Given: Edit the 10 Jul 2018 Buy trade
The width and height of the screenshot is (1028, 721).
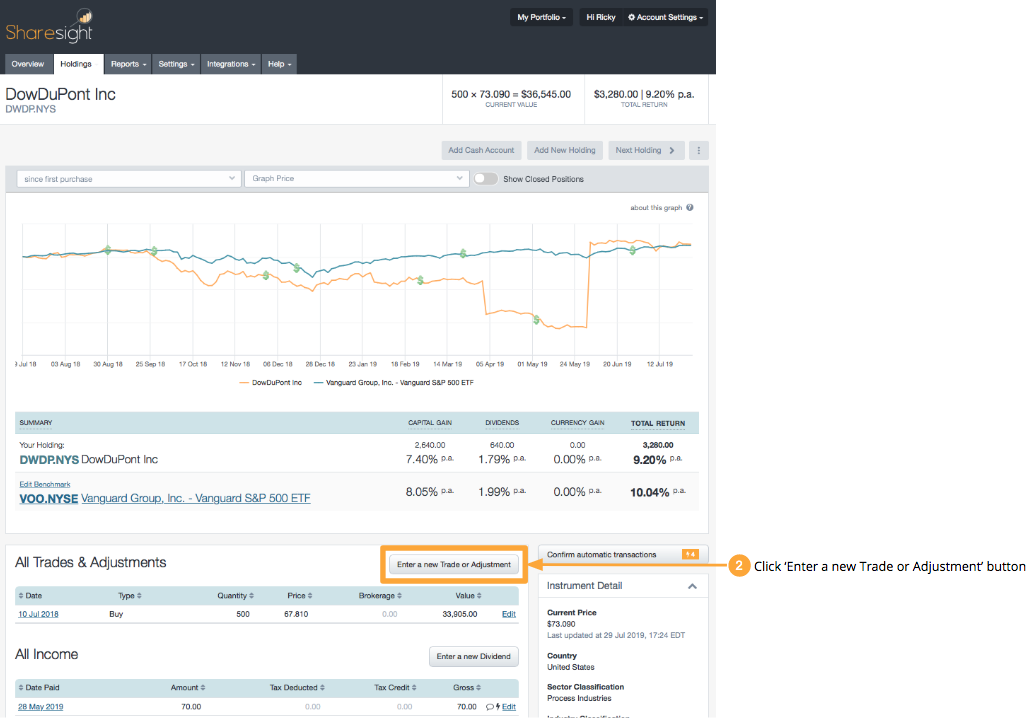Looking at the screenshot, I should pyautogui.click(x=509, y=614).
